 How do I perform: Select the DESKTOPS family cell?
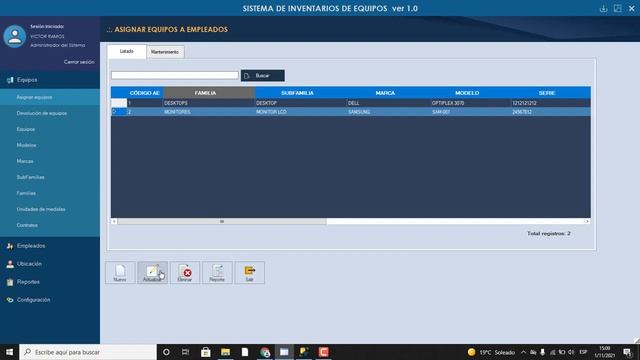point(209,103)
